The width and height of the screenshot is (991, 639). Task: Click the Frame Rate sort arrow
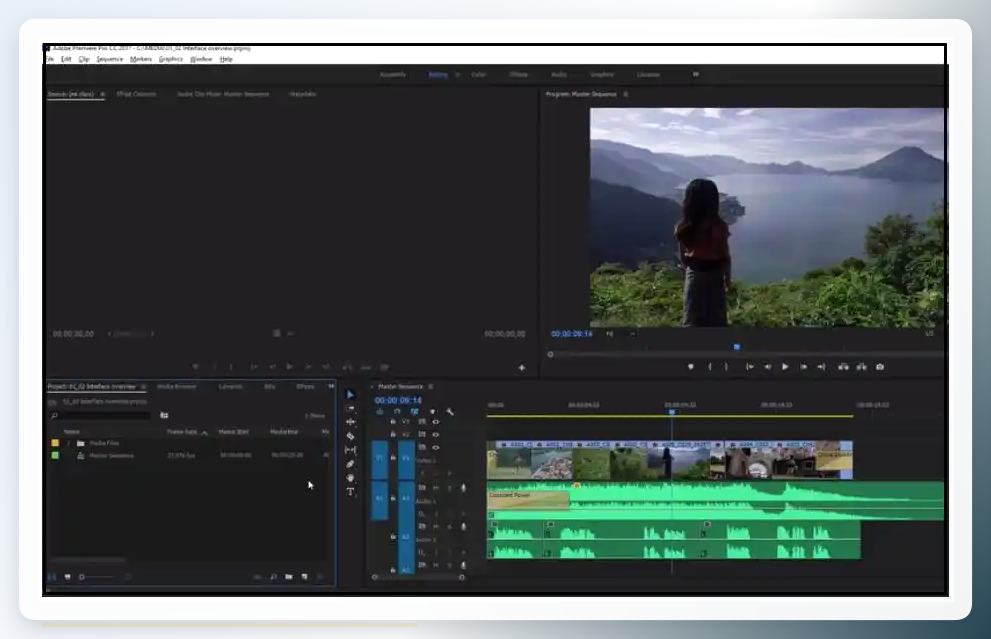tap(204, 432)
